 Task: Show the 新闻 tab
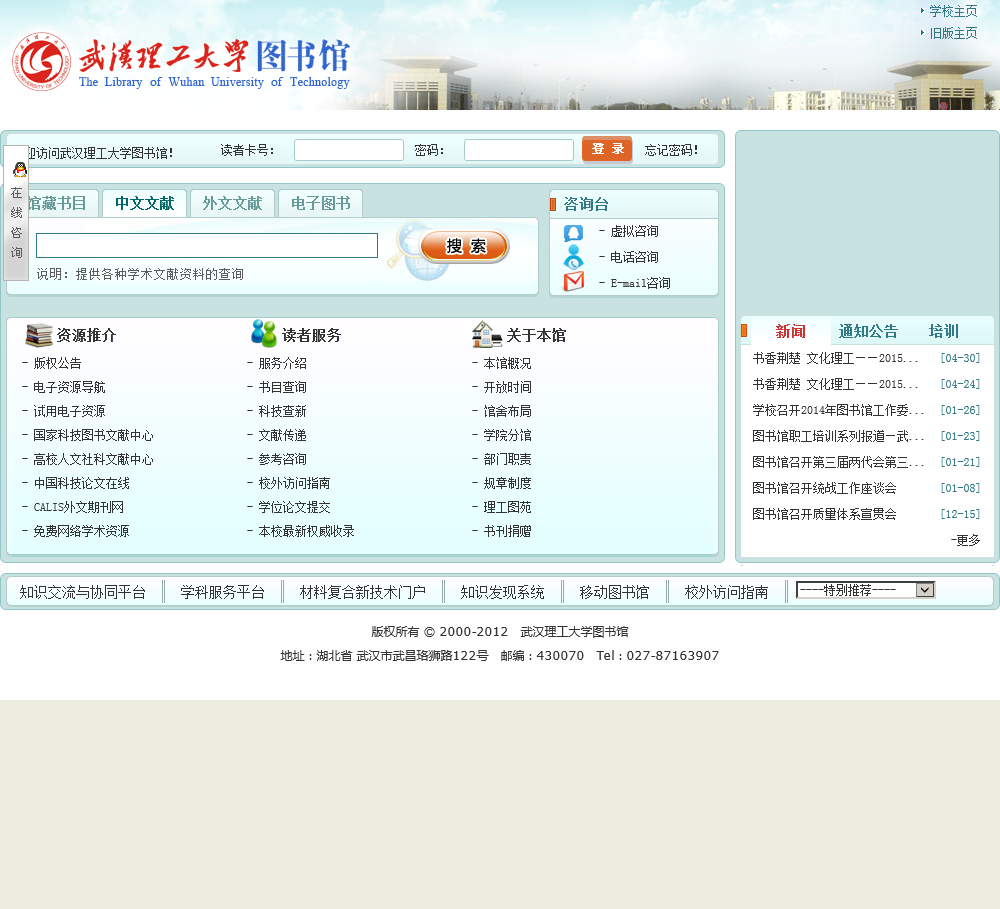pos(790,331)
